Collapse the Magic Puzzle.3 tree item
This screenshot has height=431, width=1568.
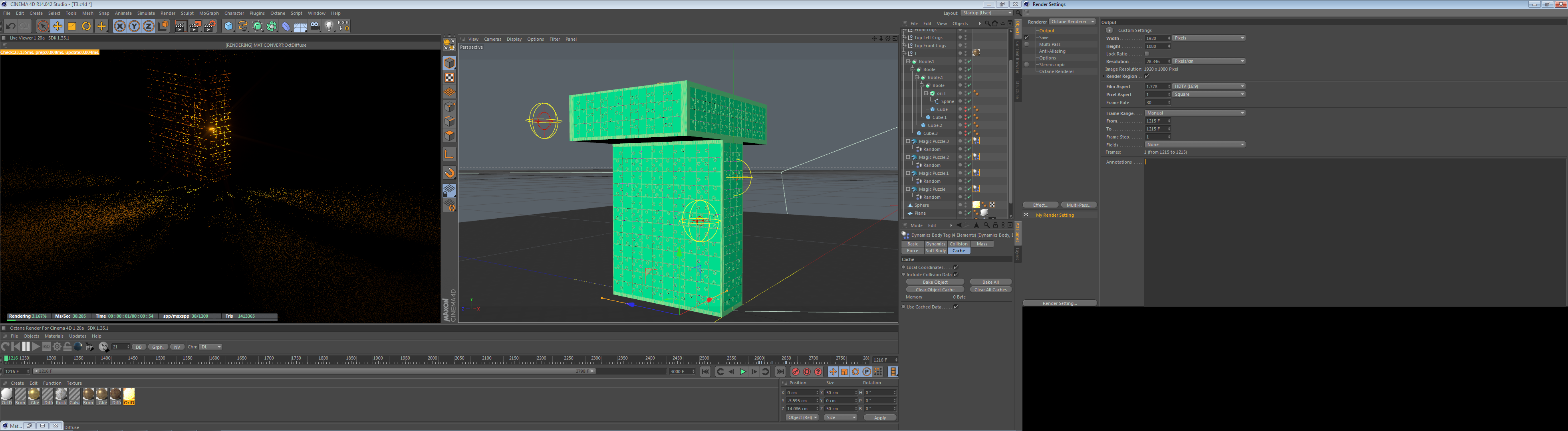point(908,141)
